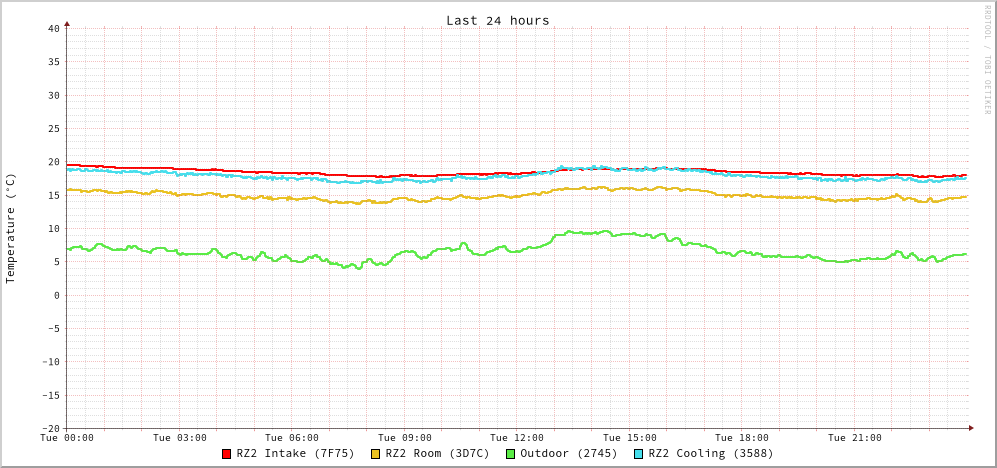
Task: Click the yellow RZ2 Room legend swatch
Action: click(x=376, y=454)
